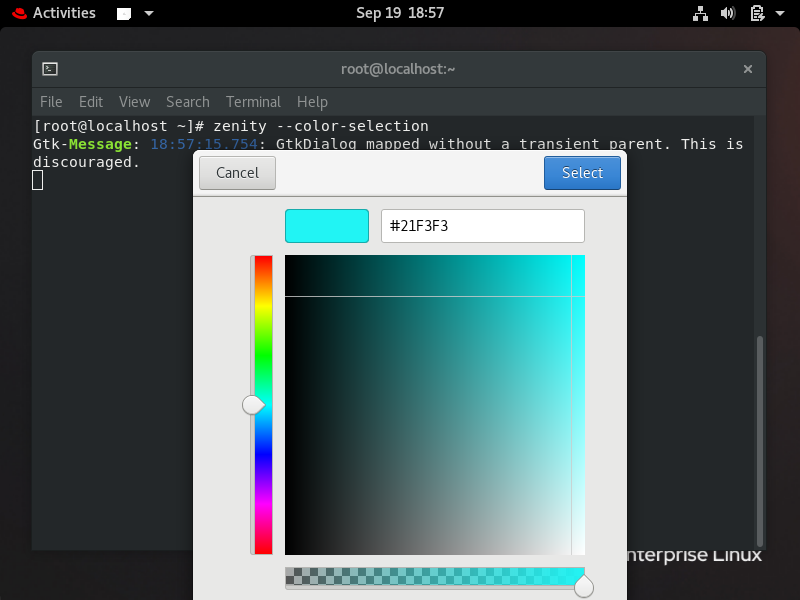Click the cyan color preview swatch
Image resolution: width=800 pixels, height=600 pixels.
pyautogui.click(x=327, y=226)
